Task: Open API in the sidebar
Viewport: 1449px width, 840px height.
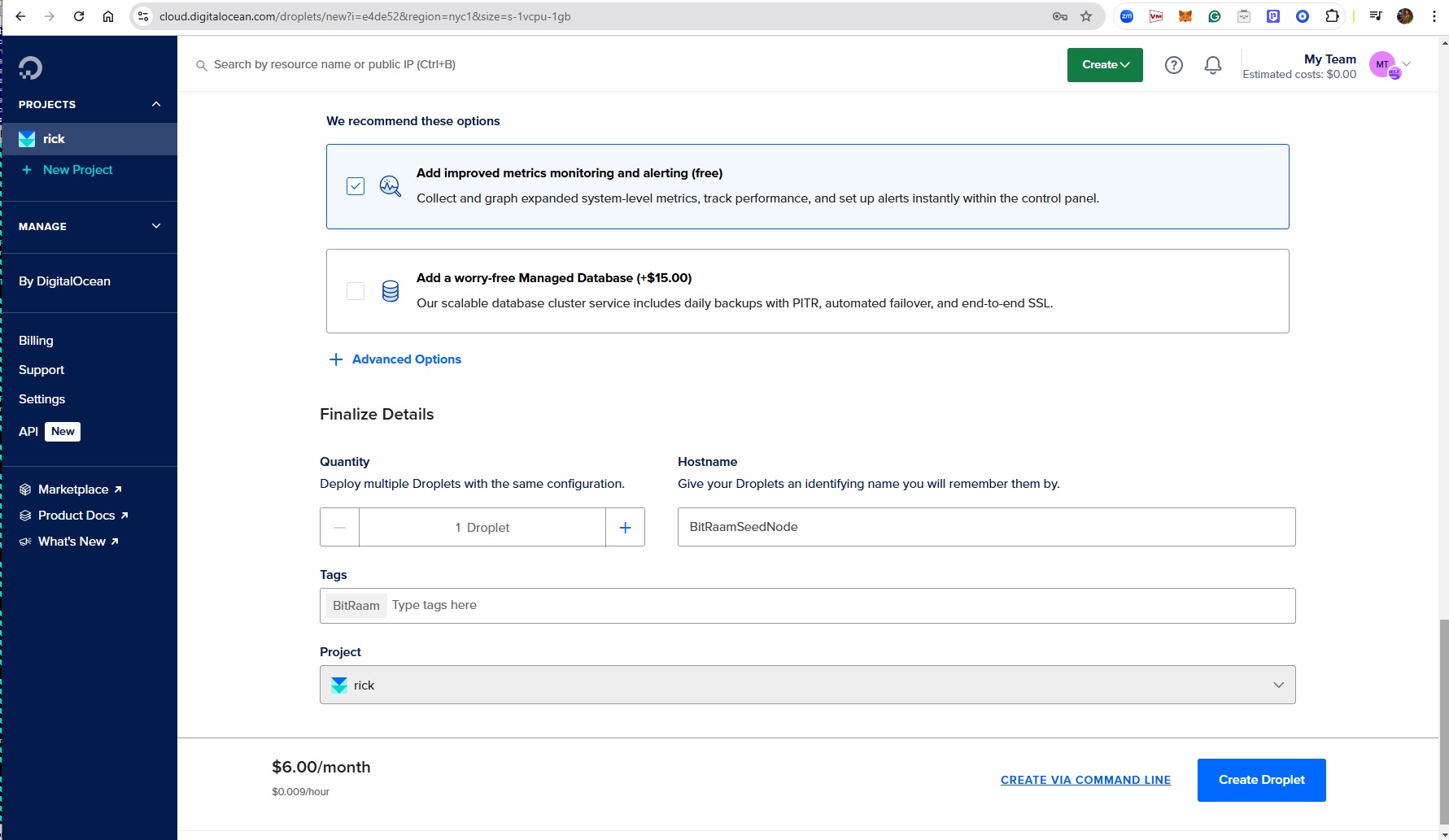Action: [28, 432]
